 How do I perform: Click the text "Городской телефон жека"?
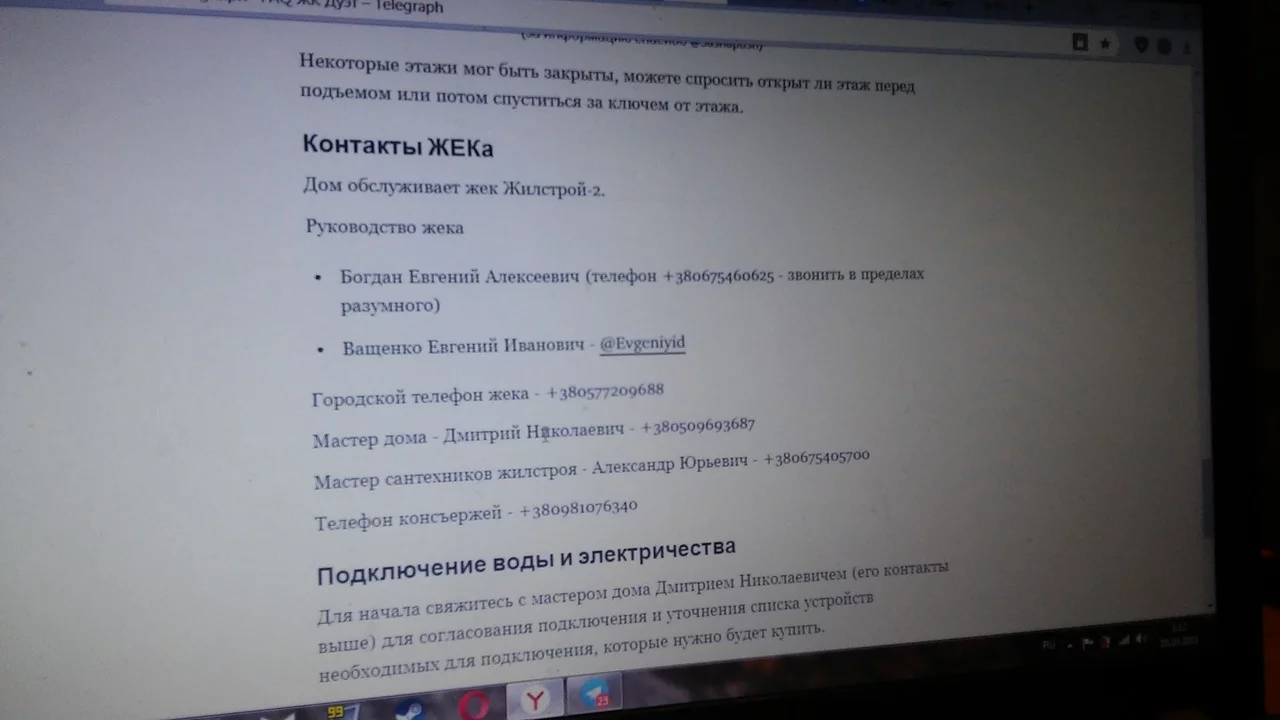pos(420,396)
